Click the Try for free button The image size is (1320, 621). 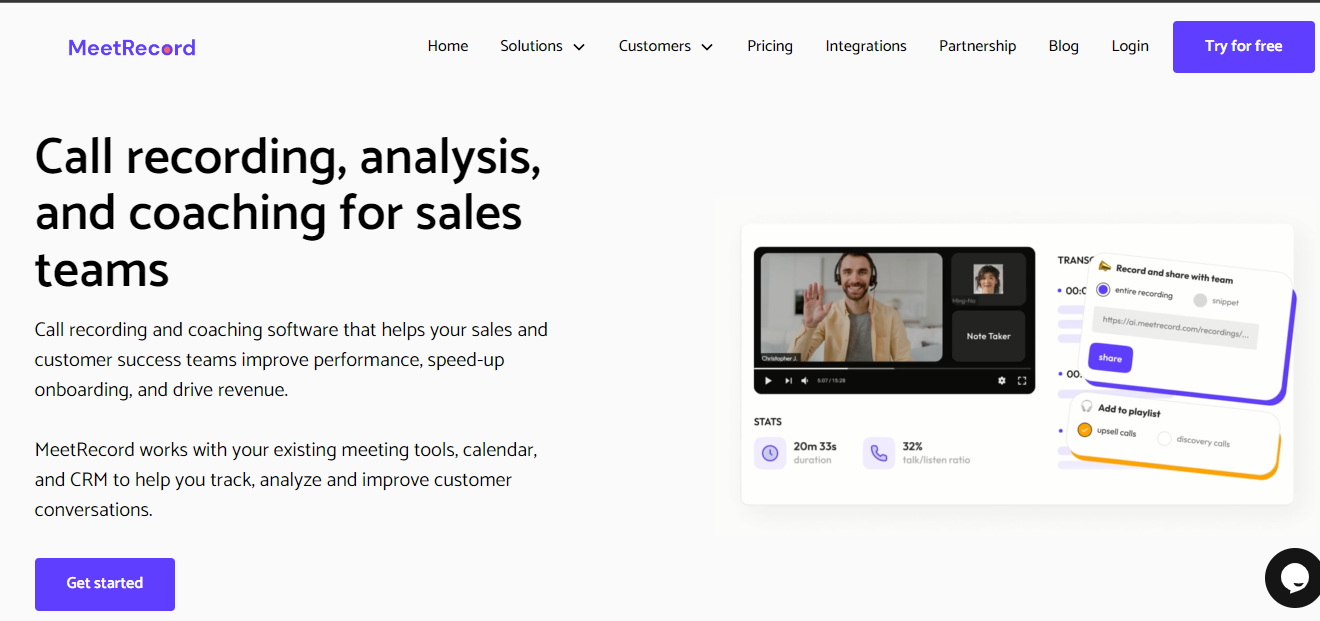tap(1244, 46)
